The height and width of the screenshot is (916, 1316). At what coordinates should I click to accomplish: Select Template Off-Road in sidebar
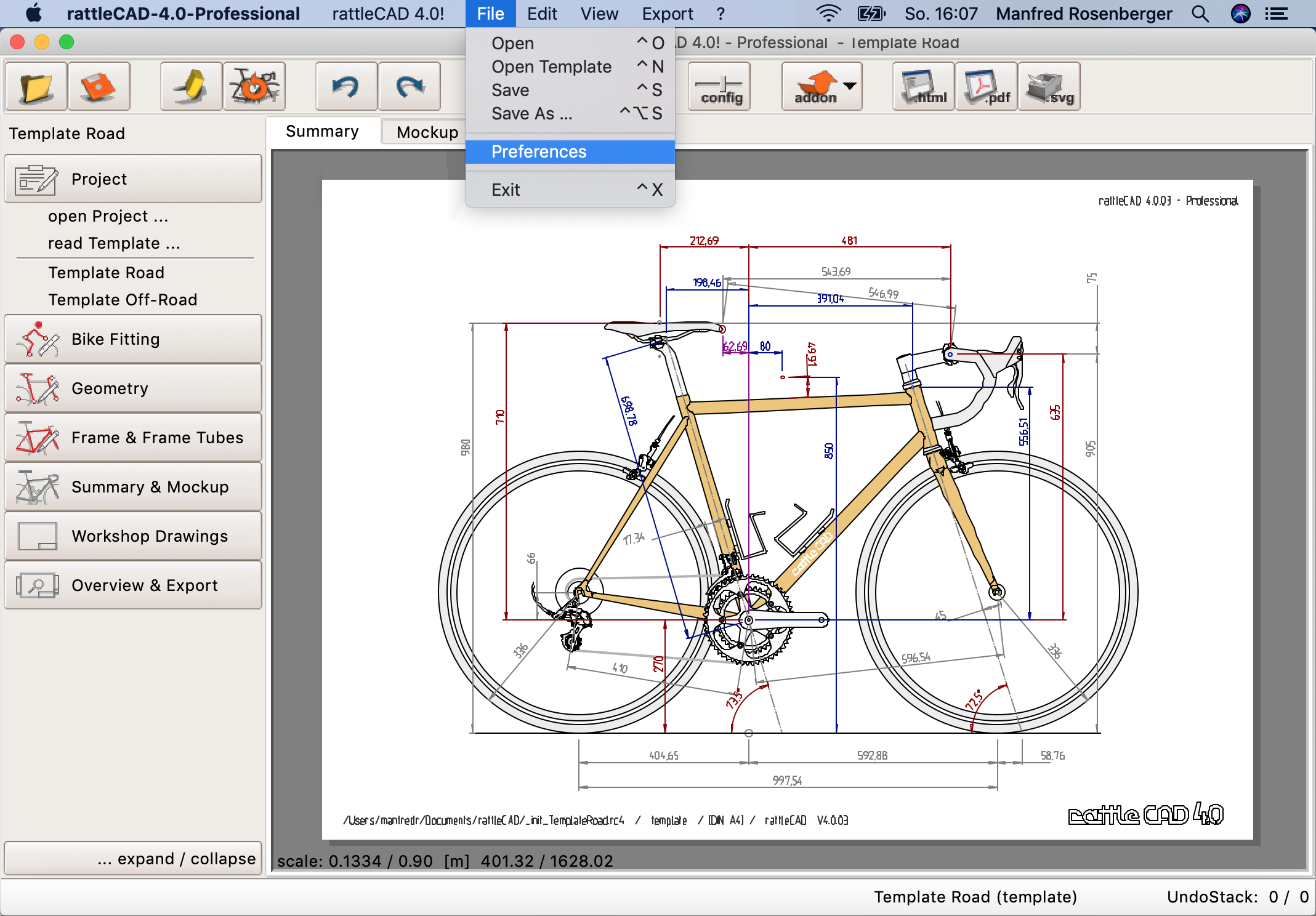tap(123, 300)
